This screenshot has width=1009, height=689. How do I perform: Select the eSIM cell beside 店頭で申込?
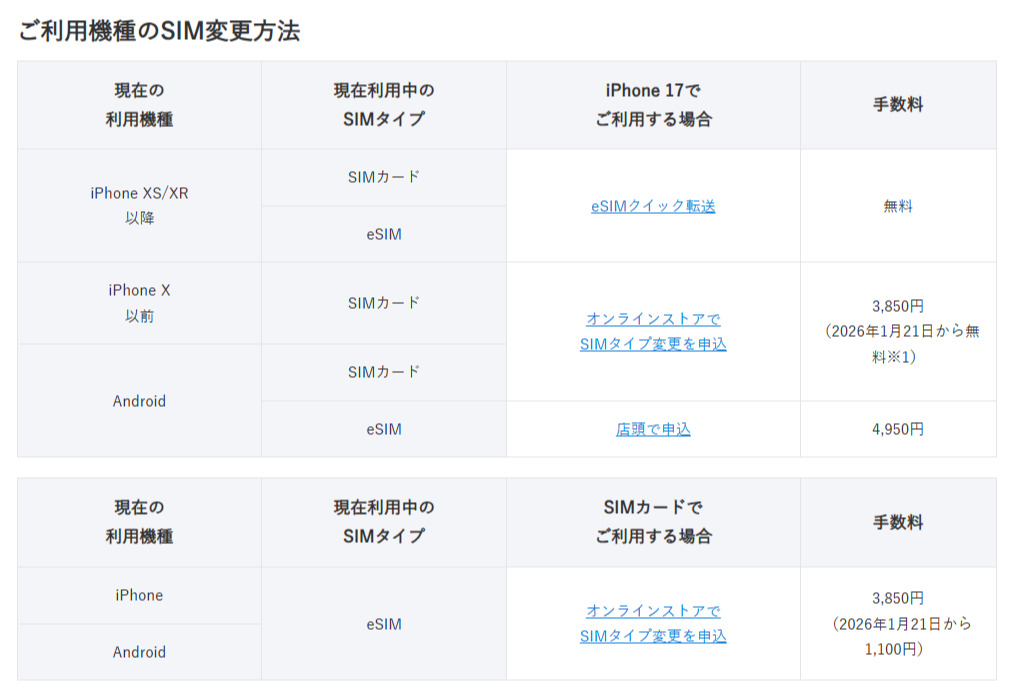click(384, 429)
